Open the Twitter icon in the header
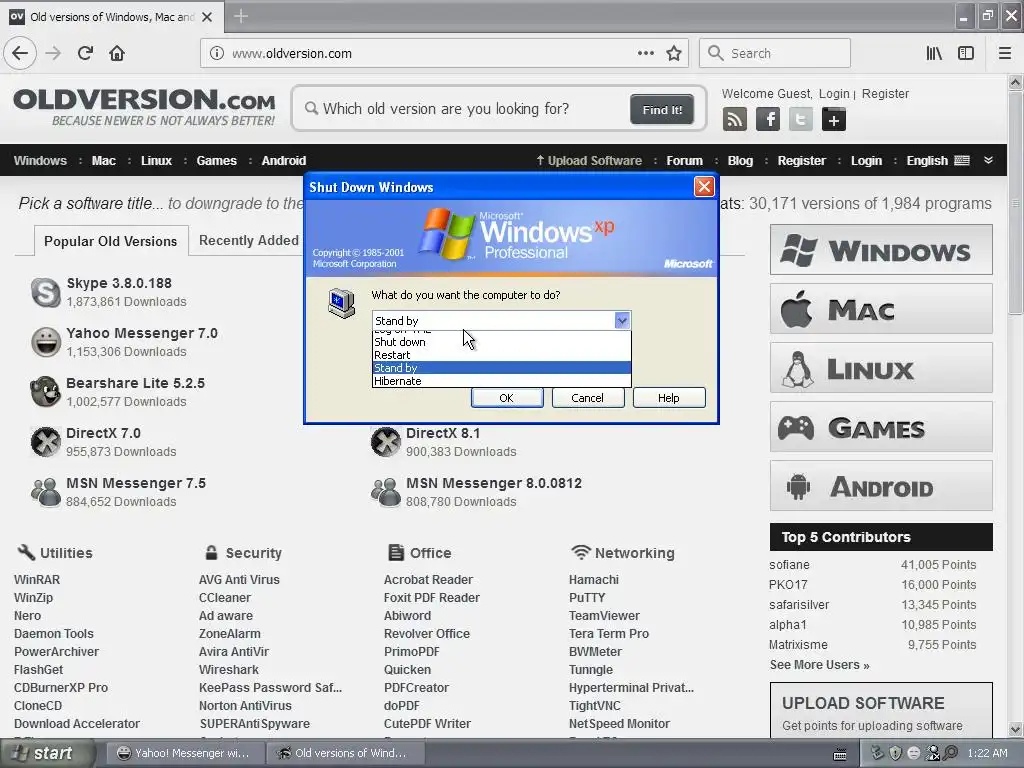 coord(801,120)
